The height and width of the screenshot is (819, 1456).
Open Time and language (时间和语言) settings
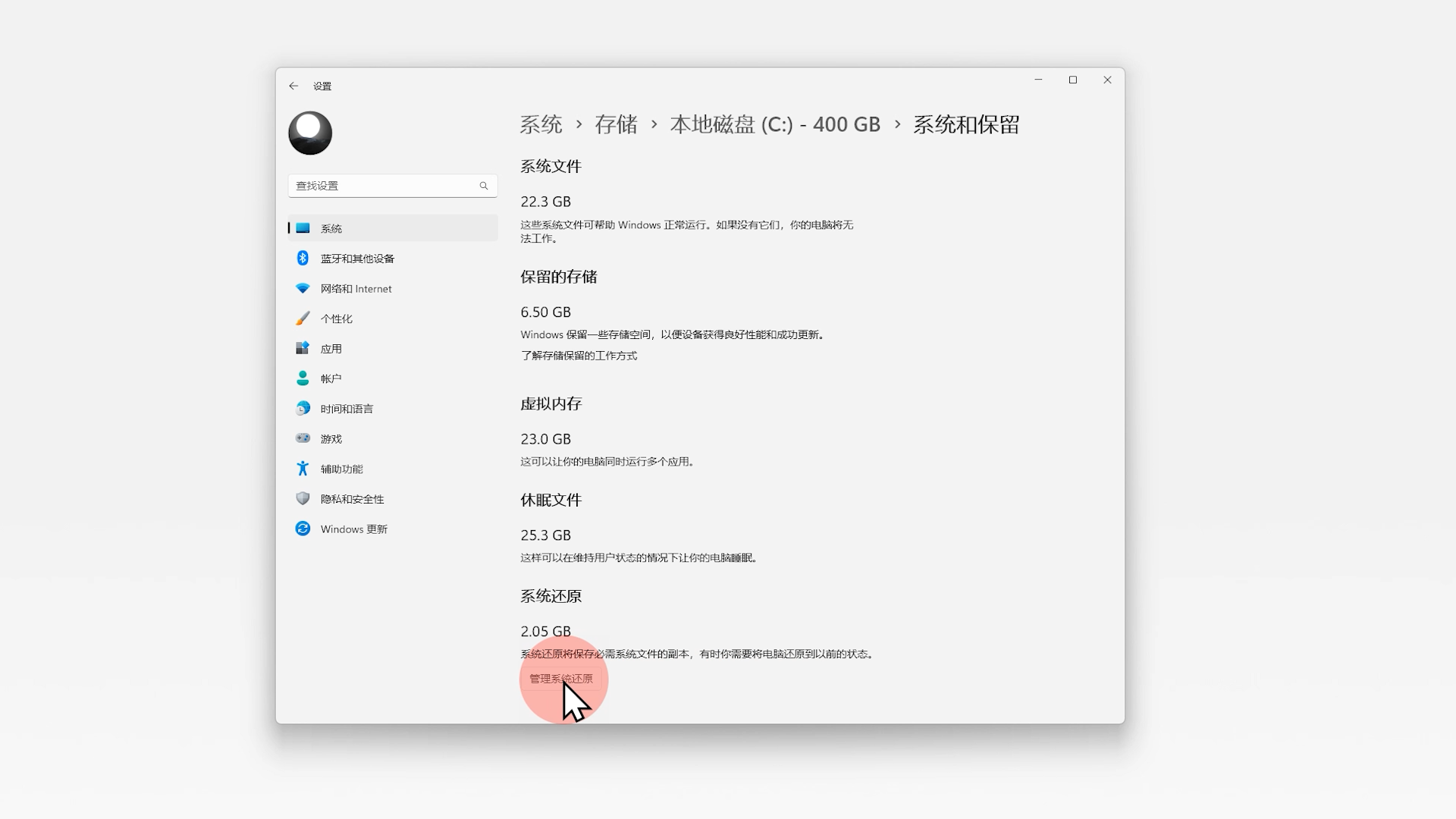pyautogui.click(x=346, y=409)
